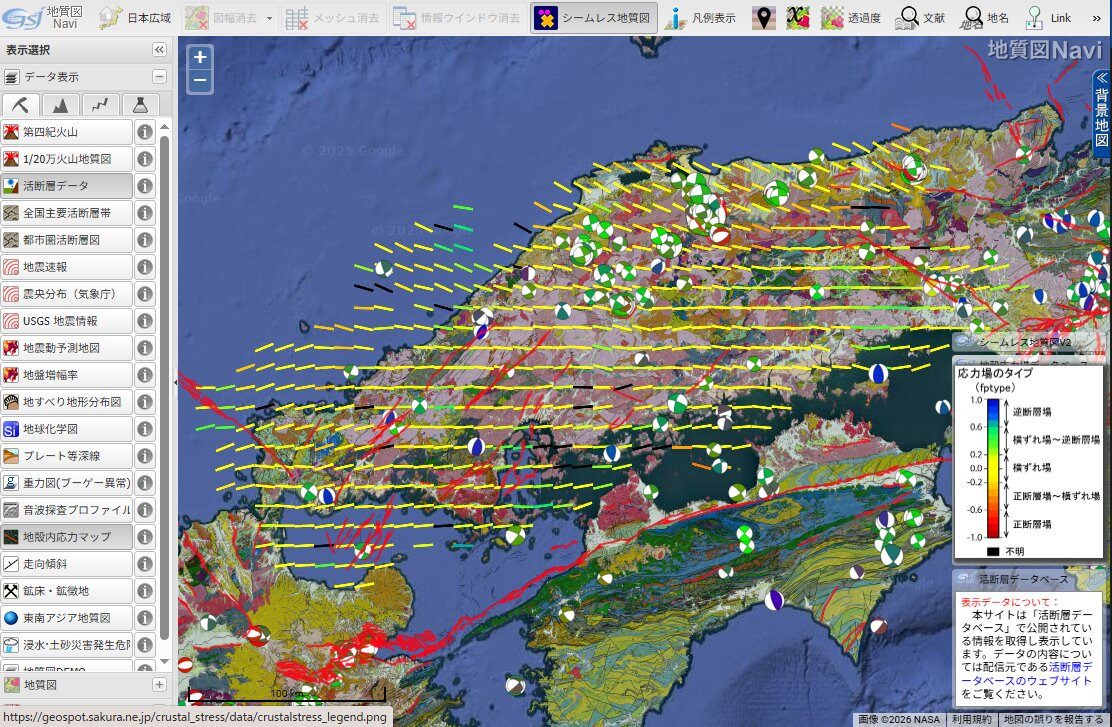The width and height of the screenshot is (1112, 727).
Task: Switch to the flask icon tab
Action: [x=141, y=104]
